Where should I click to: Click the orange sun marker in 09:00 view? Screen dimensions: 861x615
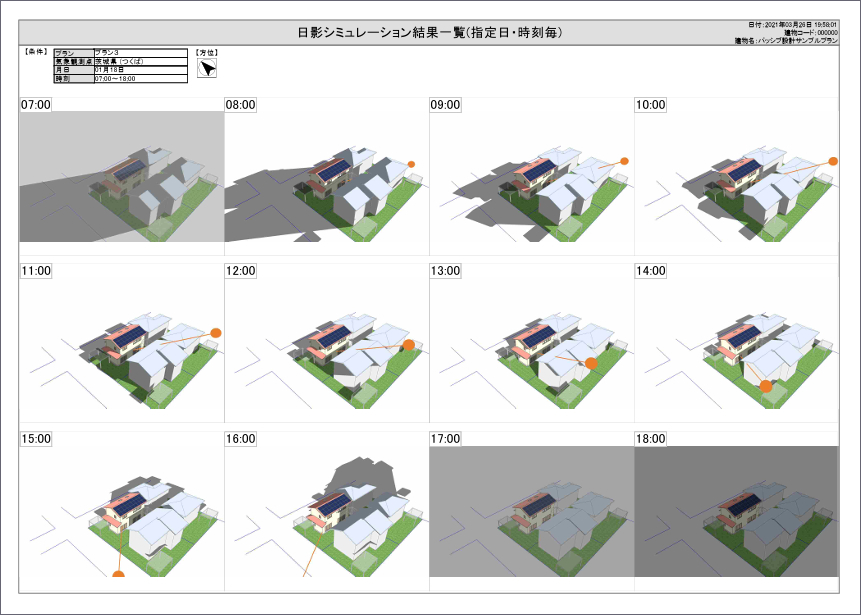click(x=624, y=160)
